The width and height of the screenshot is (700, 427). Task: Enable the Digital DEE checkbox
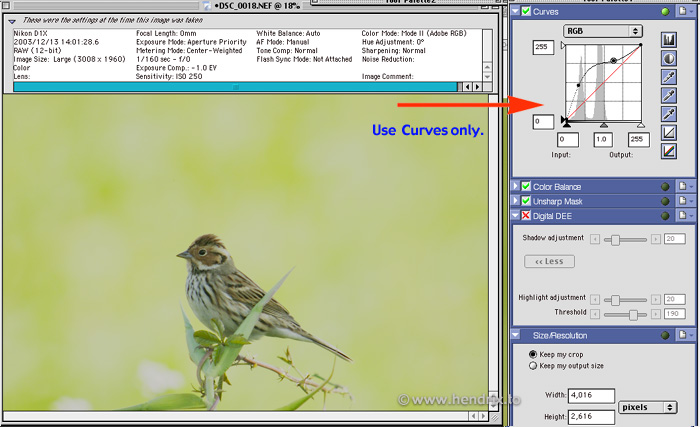pos(526,216)
